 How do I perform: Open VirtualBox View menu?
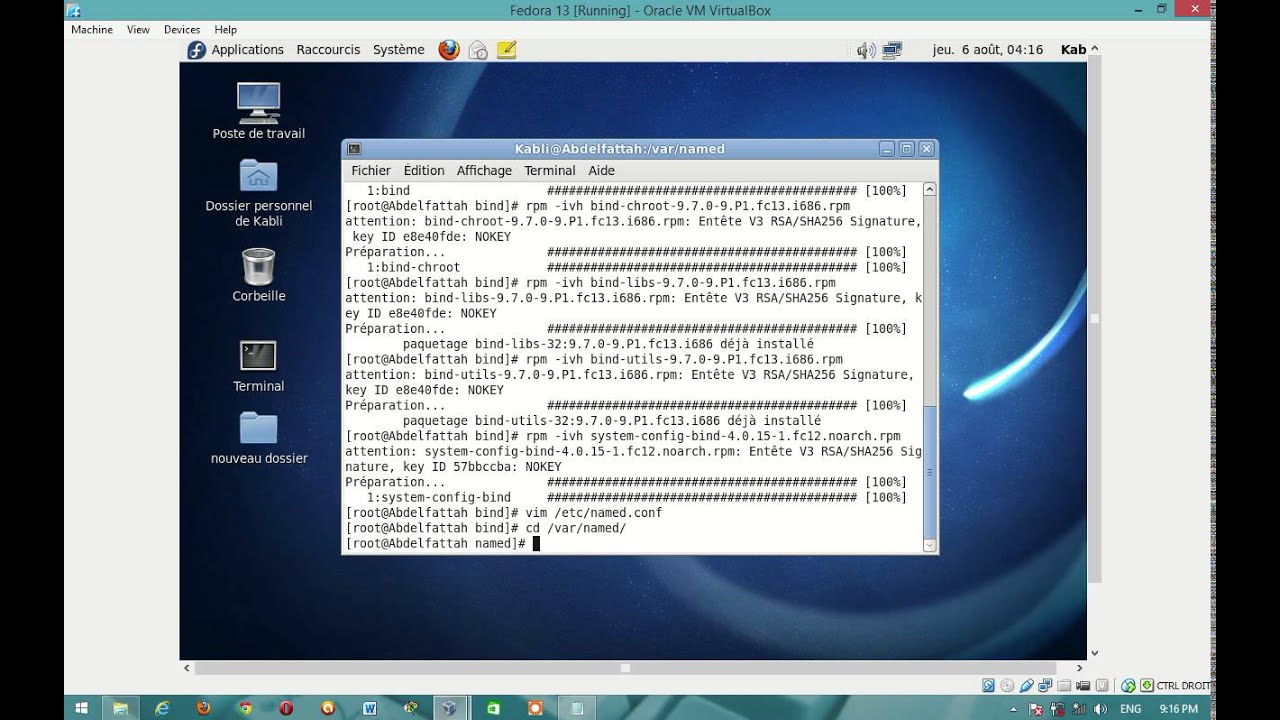point(138,30)
